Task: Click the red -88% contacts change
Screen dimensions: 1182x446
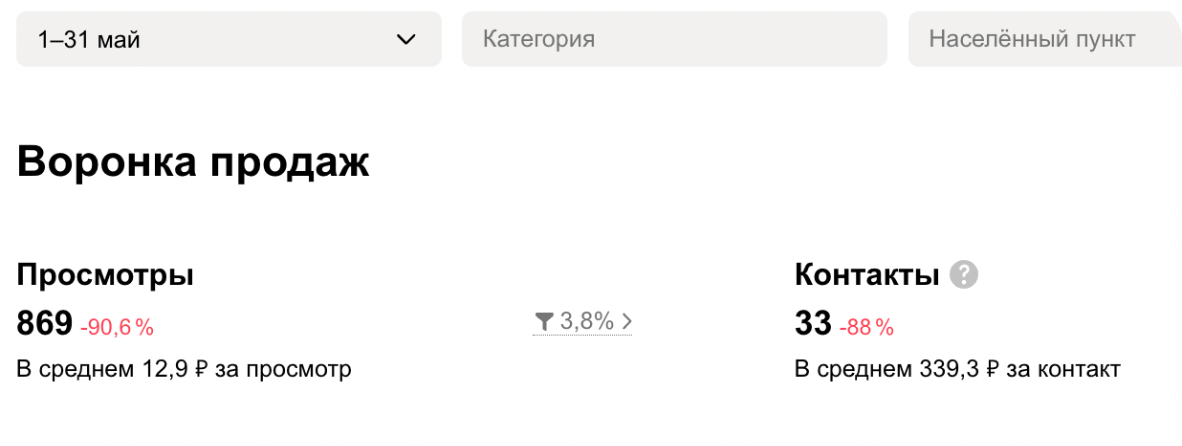Action: (x=866, y=327)
